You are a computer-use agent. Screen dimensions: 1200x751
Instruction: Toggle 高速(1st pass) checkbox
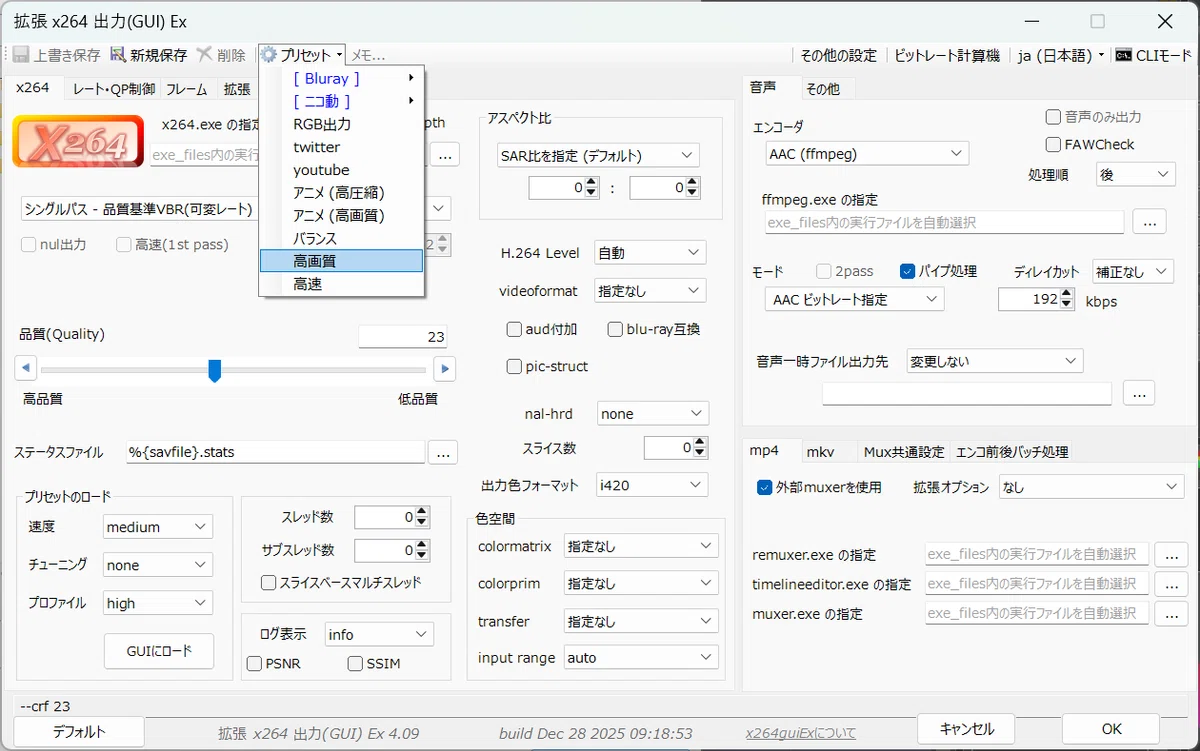124,244
